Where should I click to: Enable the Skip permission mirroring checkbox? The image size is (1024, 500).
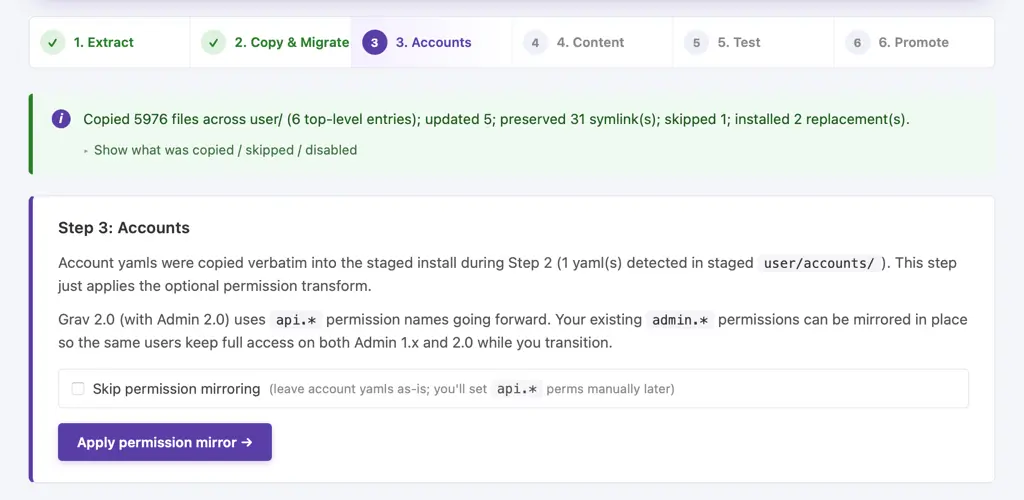point(78,389)
